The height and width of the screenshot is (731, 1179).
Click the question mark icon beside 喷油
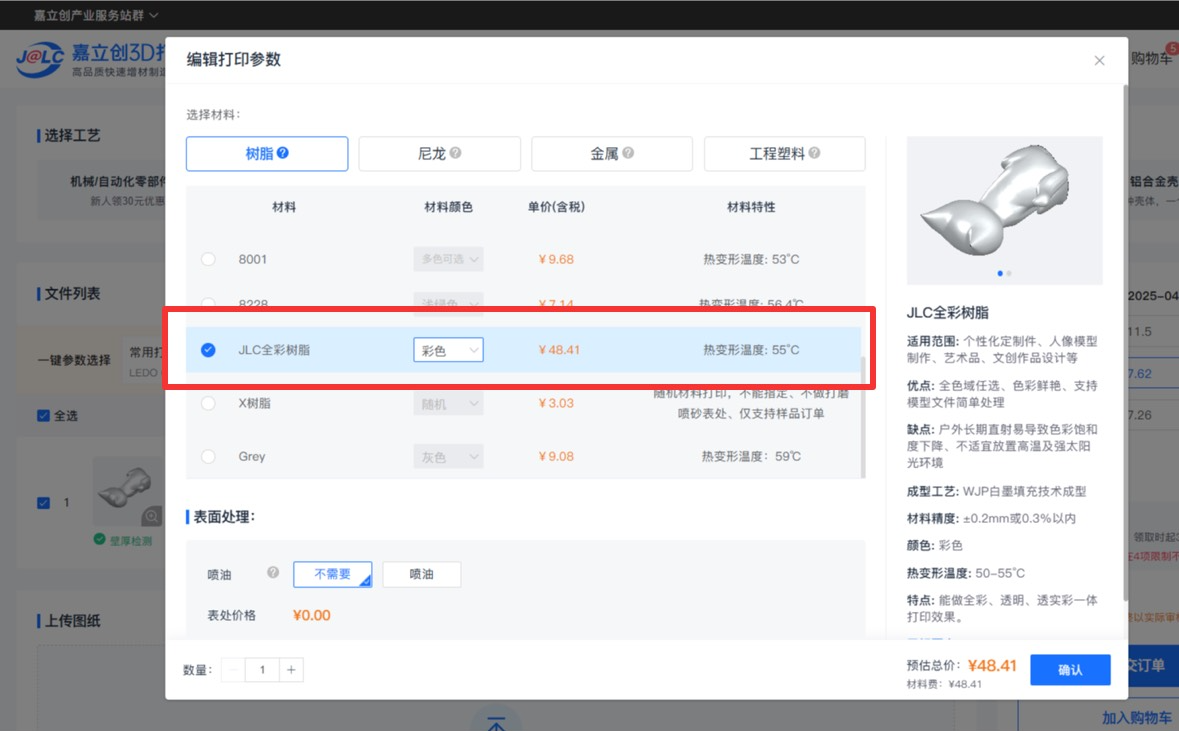(272, 573)
